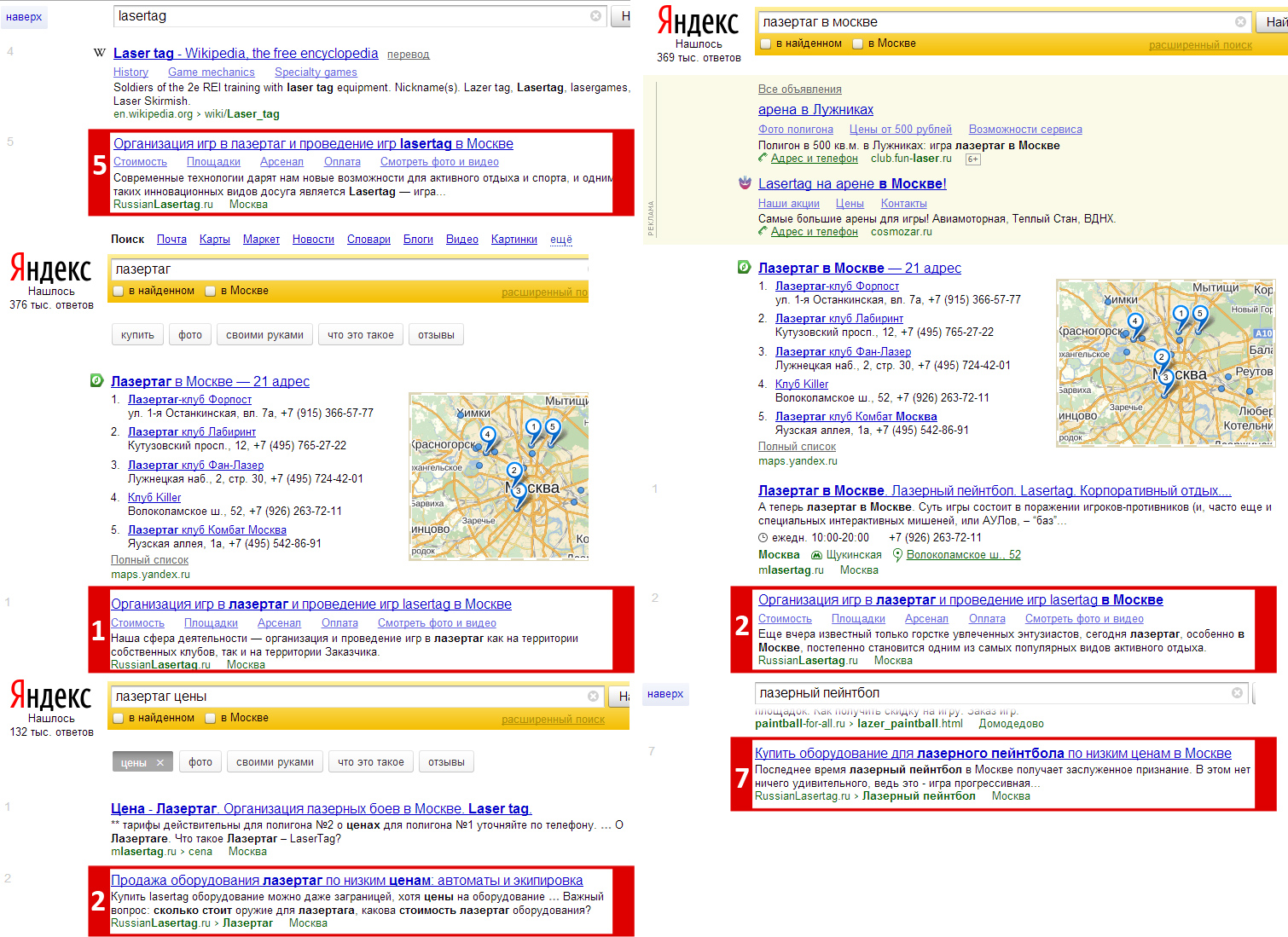
Task: Expand the 'ещё' menu in the Yandex services bar
Action: tap(561, 240)
